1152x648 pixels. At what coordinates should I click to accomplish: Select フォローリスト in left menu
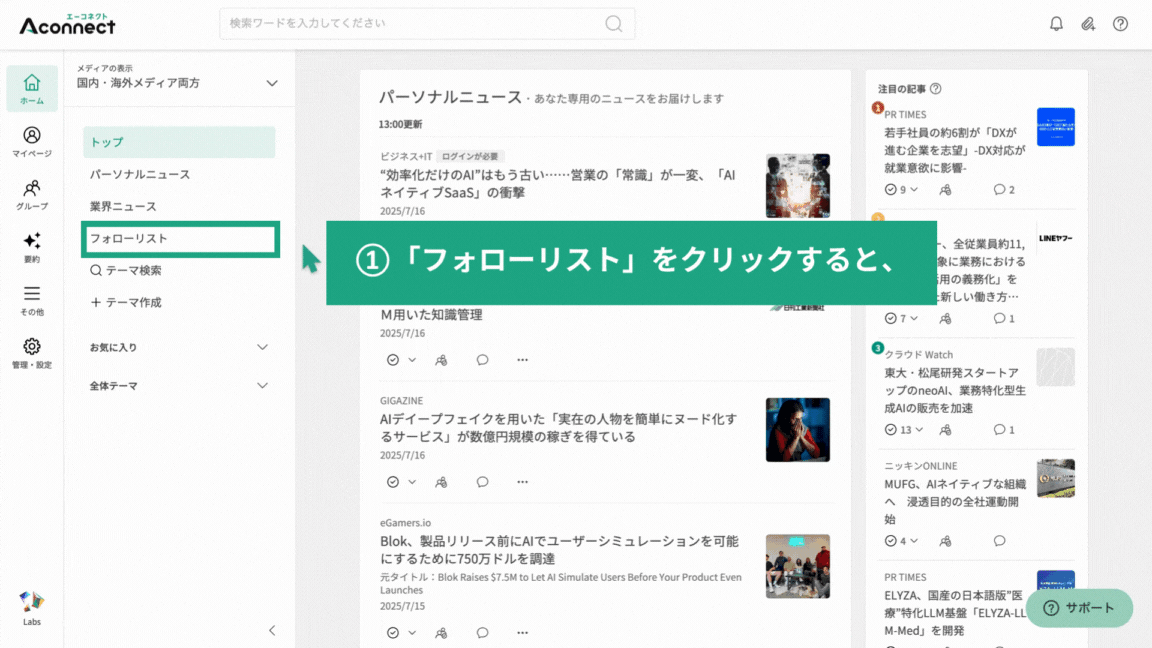180,239
